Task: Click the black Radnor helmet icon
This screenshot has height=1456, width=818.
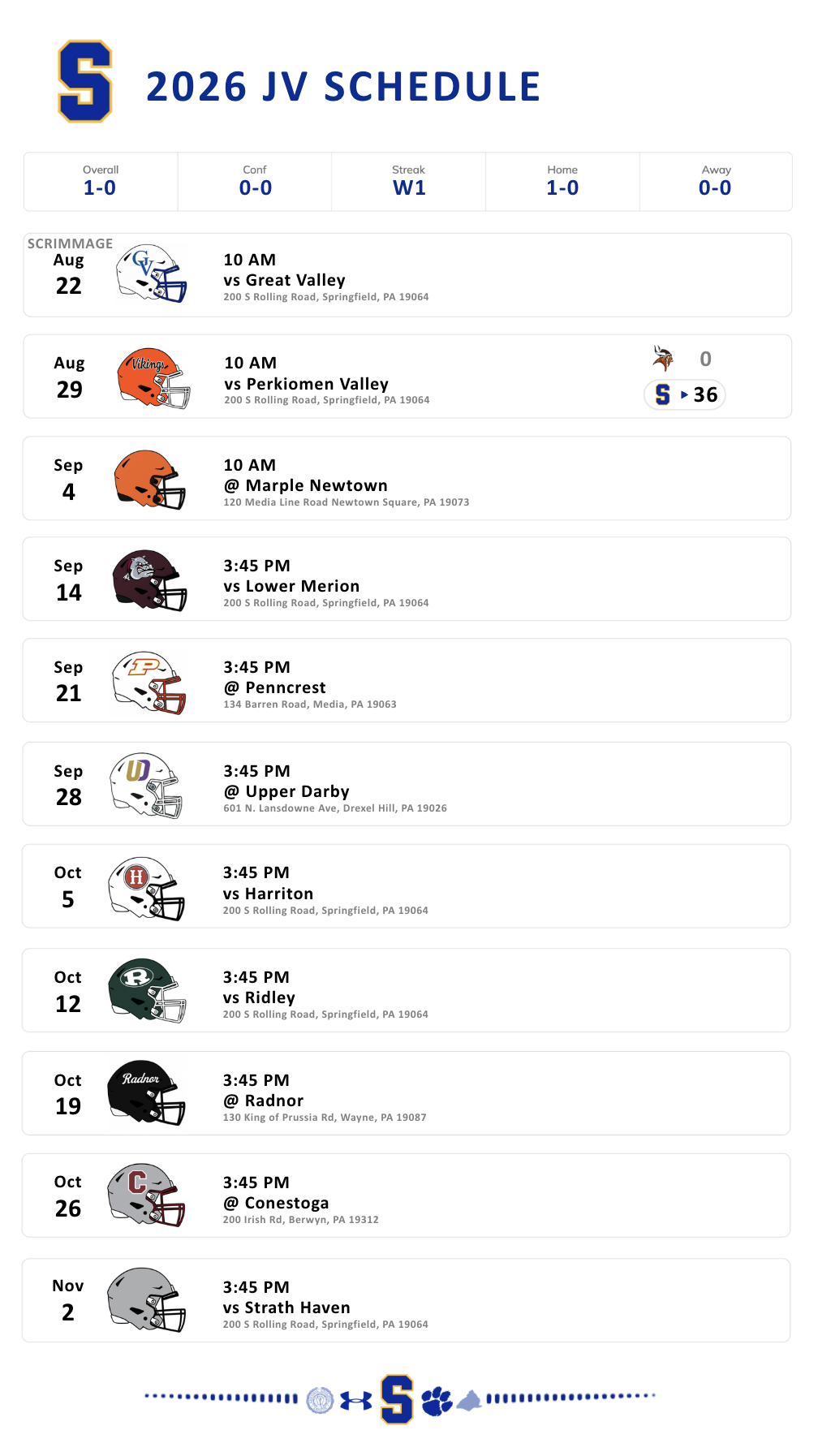Action: click(147, 1092)
